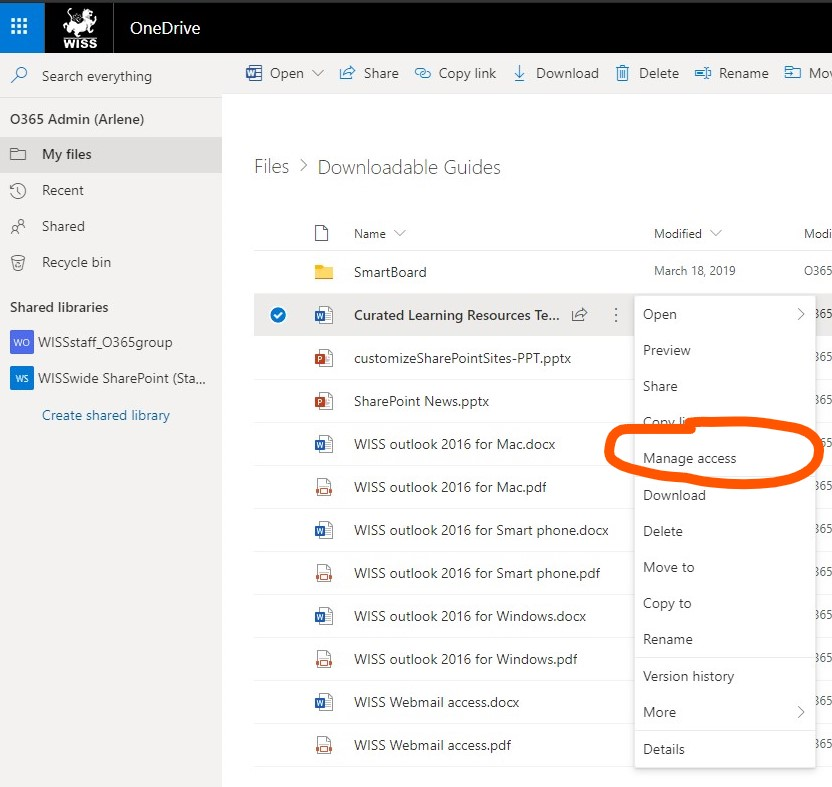
Task: Select Manage access in the context menu
Action: click(x=724, y=459)
